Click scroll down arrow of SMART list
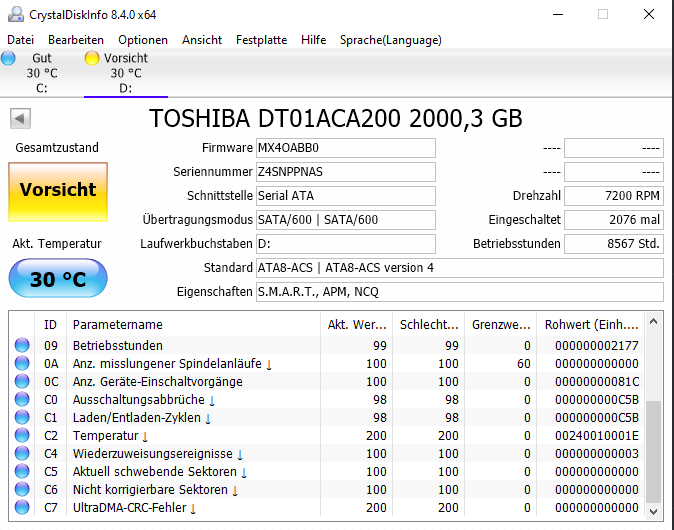674x530 pixels. [654, 512]
